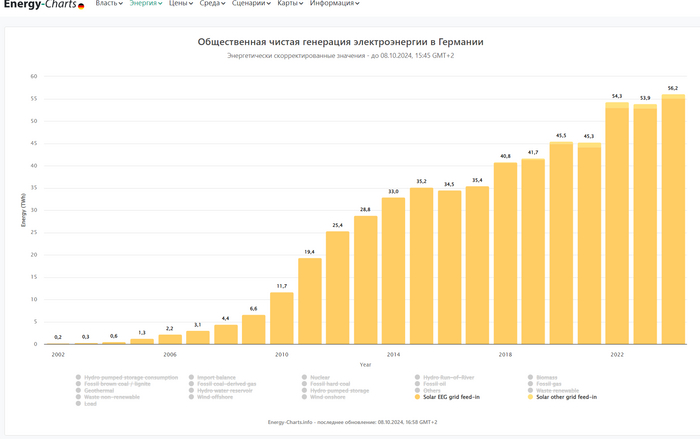Click the 2002 x-axis label
700x439 pixels.
(58, 355)
